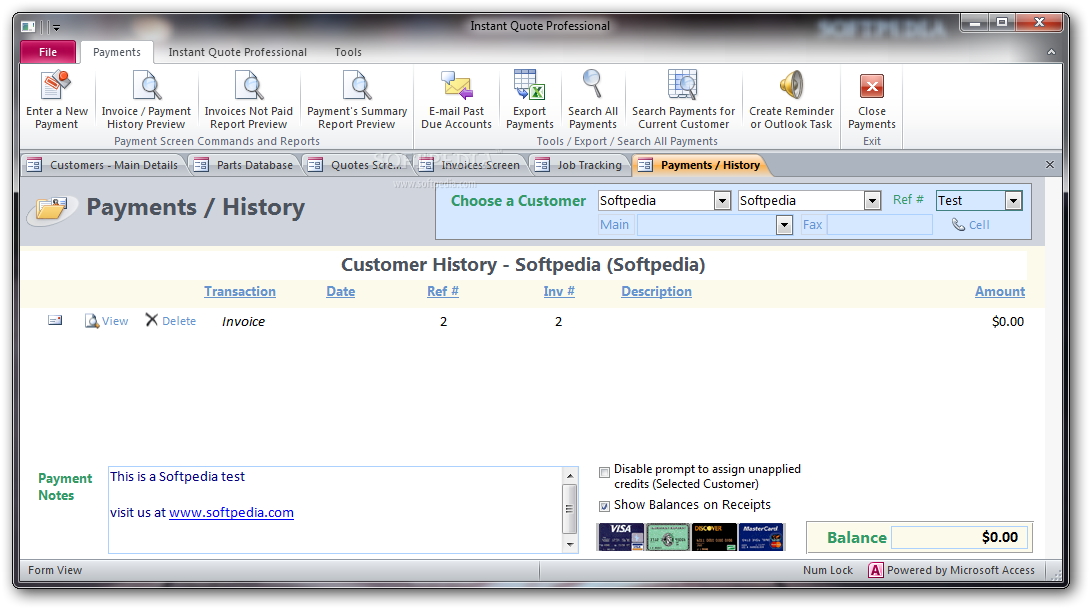
Task: Create Reminder or Outlook Task
Action: tap(791, 101)
